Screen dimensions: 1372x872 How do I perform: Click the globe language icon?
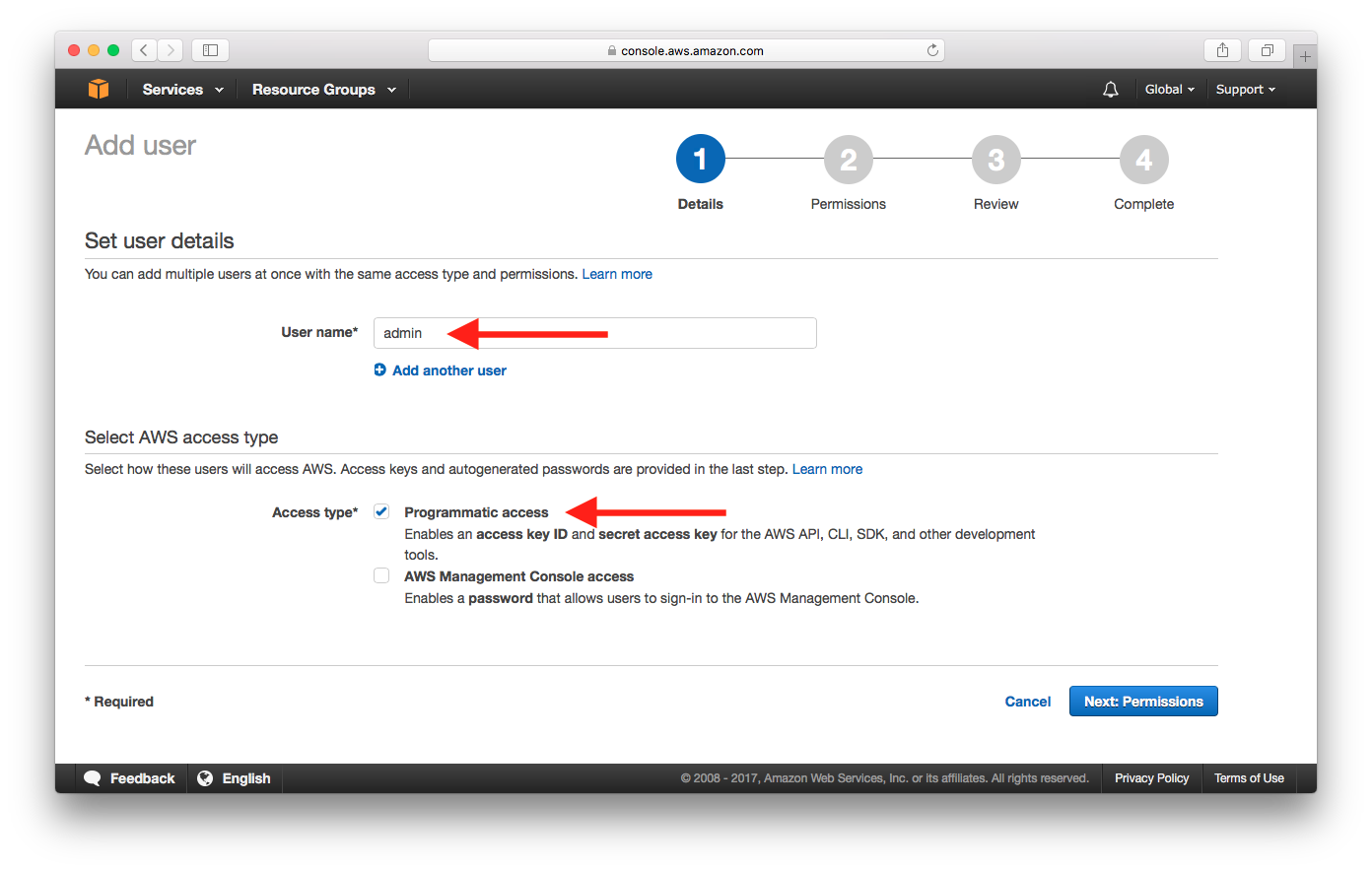[x=205, y=778]
